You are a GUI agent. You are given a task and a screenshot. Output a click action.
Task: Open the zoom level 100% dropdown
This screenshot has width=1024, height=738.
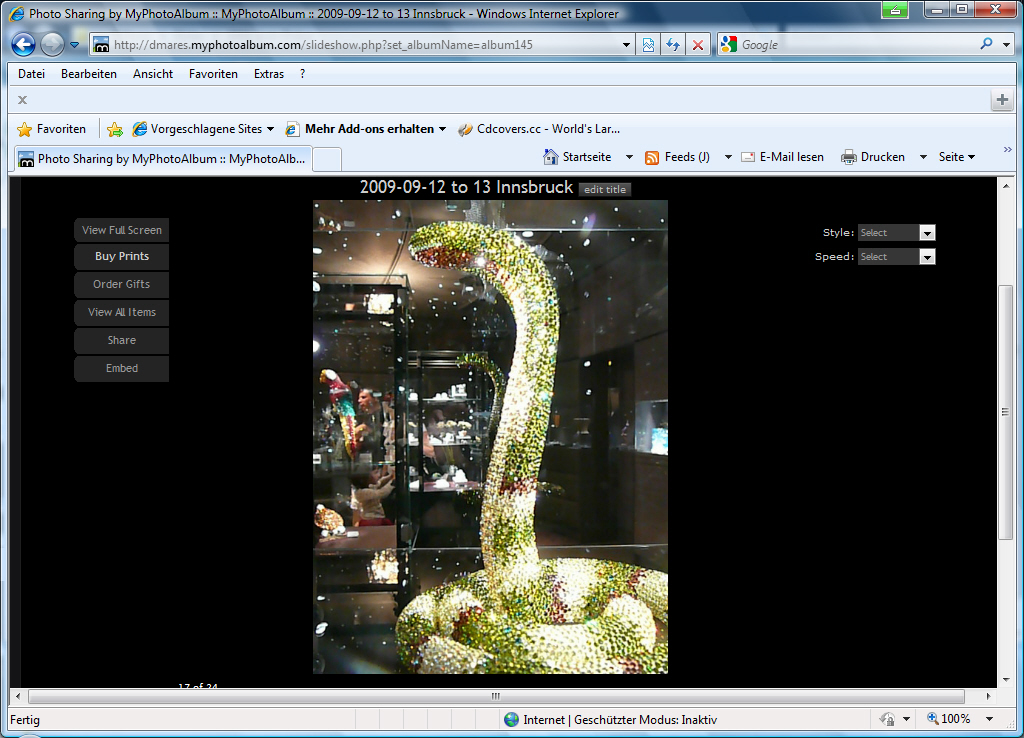tap(989, 719)
